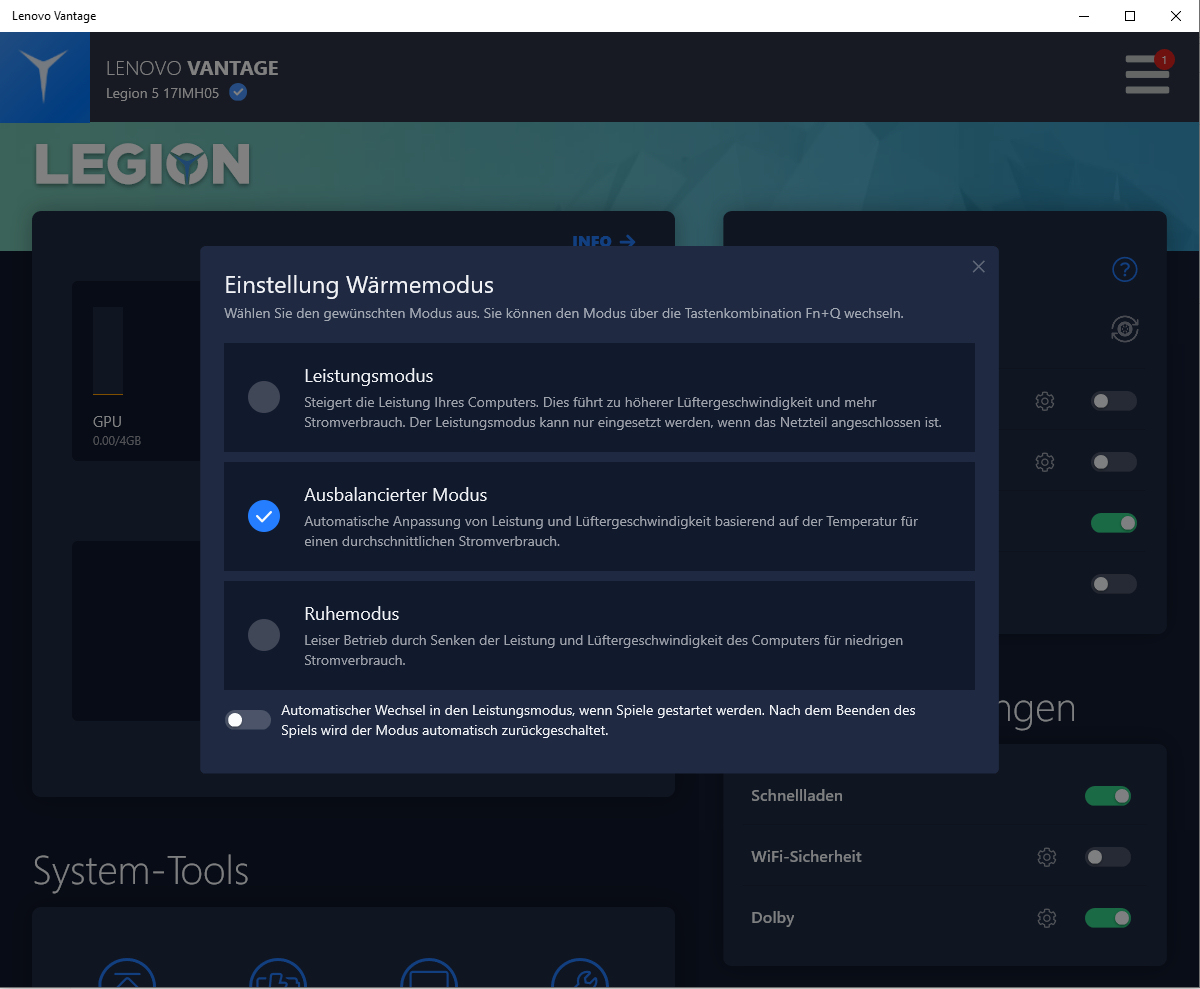This screenshot has width=1200, height=989.
Task: Click the verified badge beside Legion 5 17IMH05
Action: tap(238, 93)
